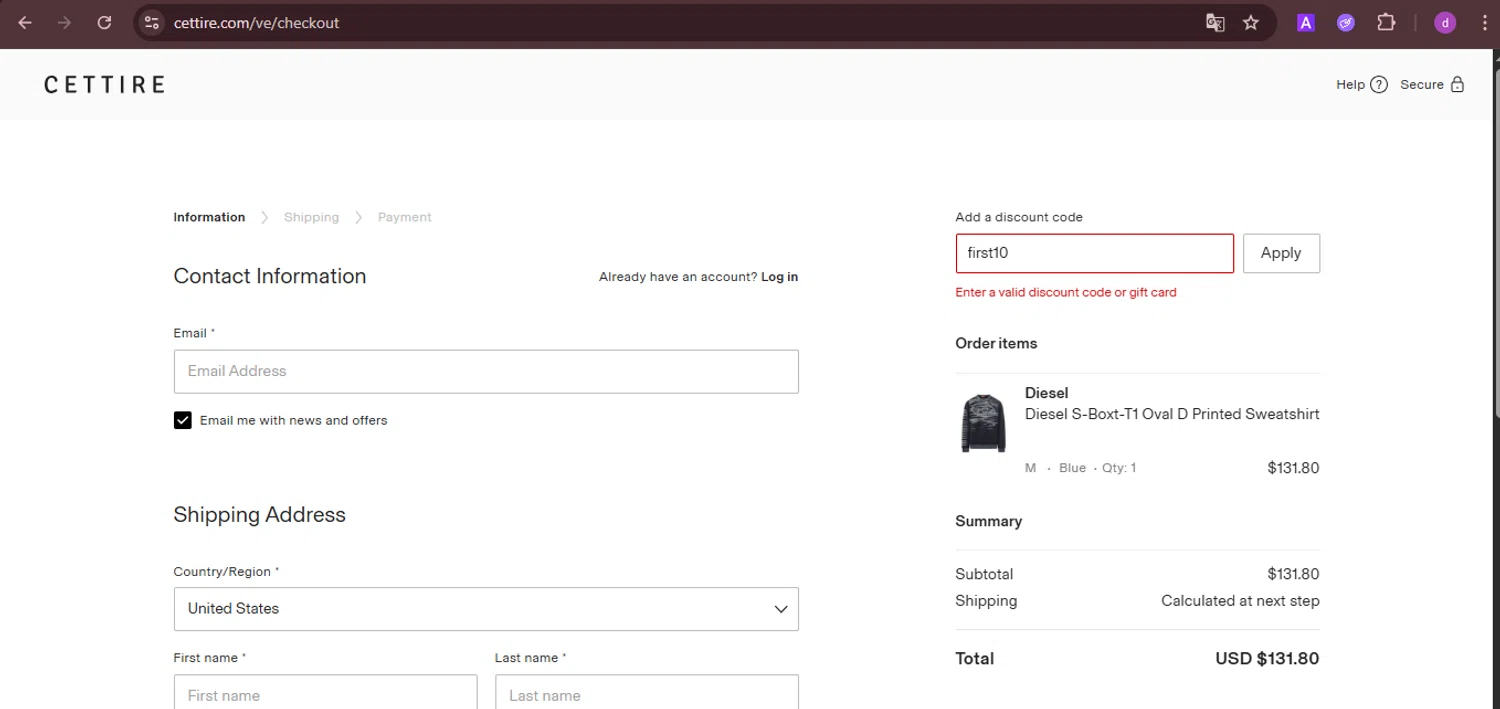Select the Shipping breadcrumb step

point(311,217)
